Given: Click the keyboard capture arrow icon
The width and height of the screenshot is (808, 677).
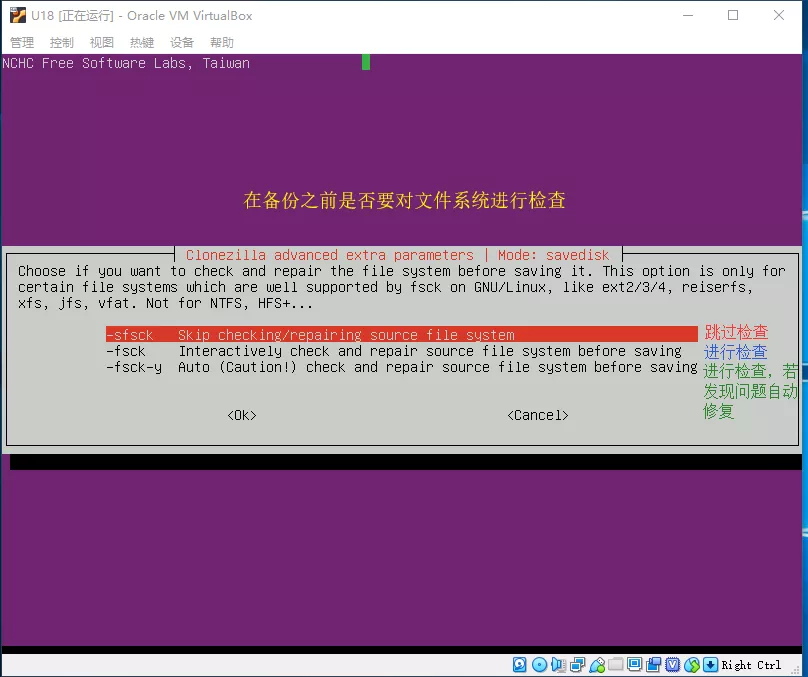Looking at the screenshot, I should click(x=710, y=665).
